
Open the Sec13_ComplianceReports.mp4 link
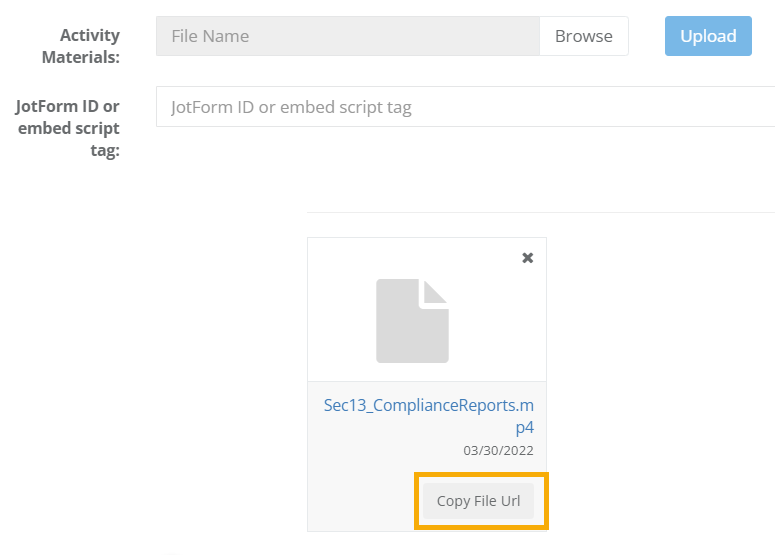pos(429,416)
